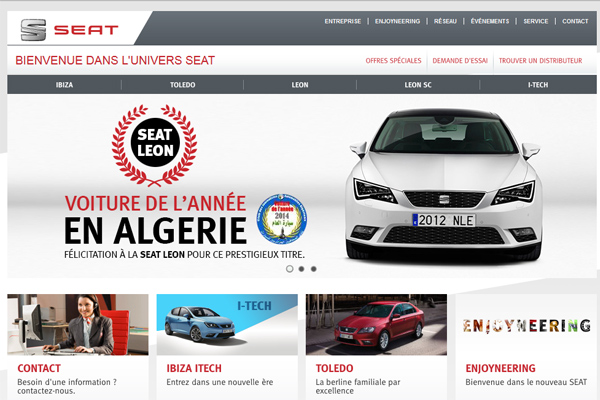600x400 pixels.
Task: Switch to the third carousel slide dot
Action: pos(313,269)
